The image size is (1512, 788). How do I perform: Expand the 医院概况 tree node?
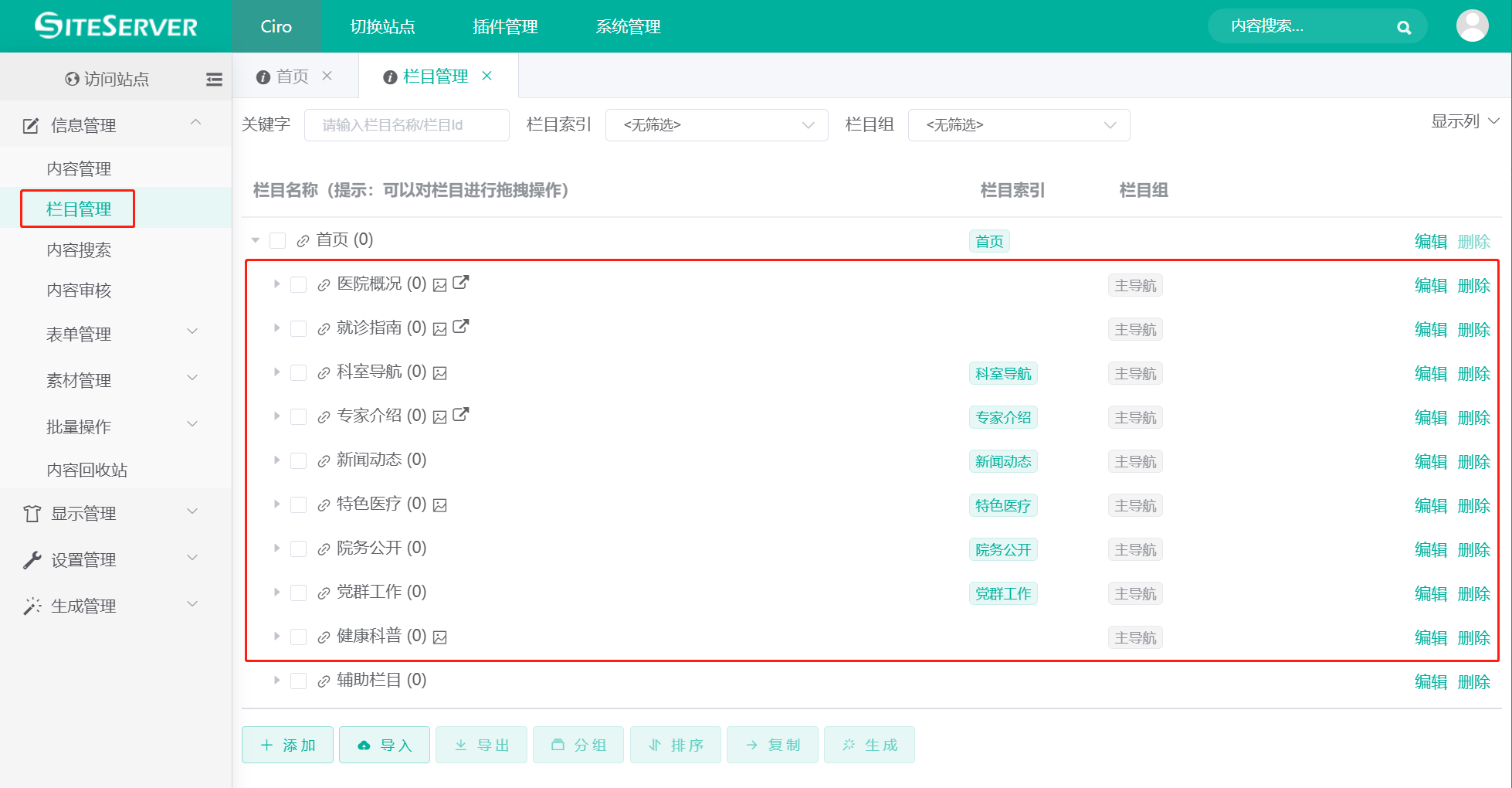(276, 284)
